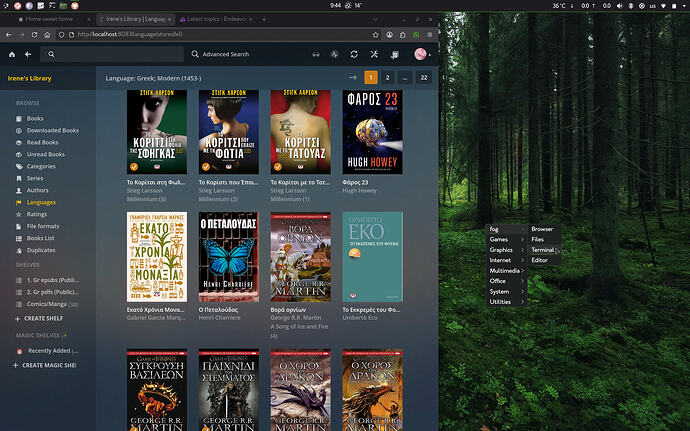Click the back arrow in library header
Viewport: 690px width, 431px height.
click(x=28, y=54)
